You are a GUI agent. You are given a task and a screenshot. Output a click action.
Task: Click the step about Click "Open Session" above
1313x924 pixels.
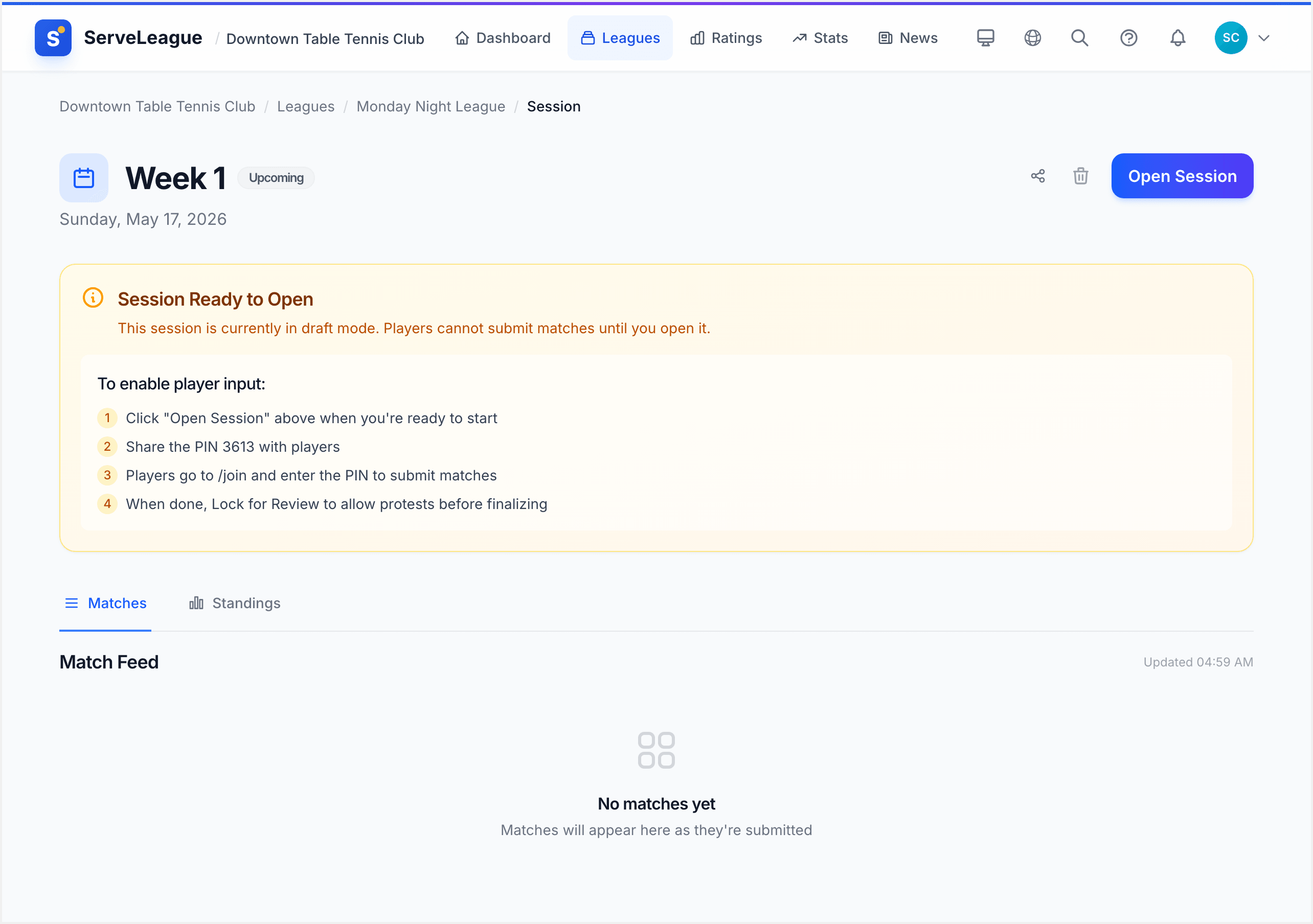point(312,418)
